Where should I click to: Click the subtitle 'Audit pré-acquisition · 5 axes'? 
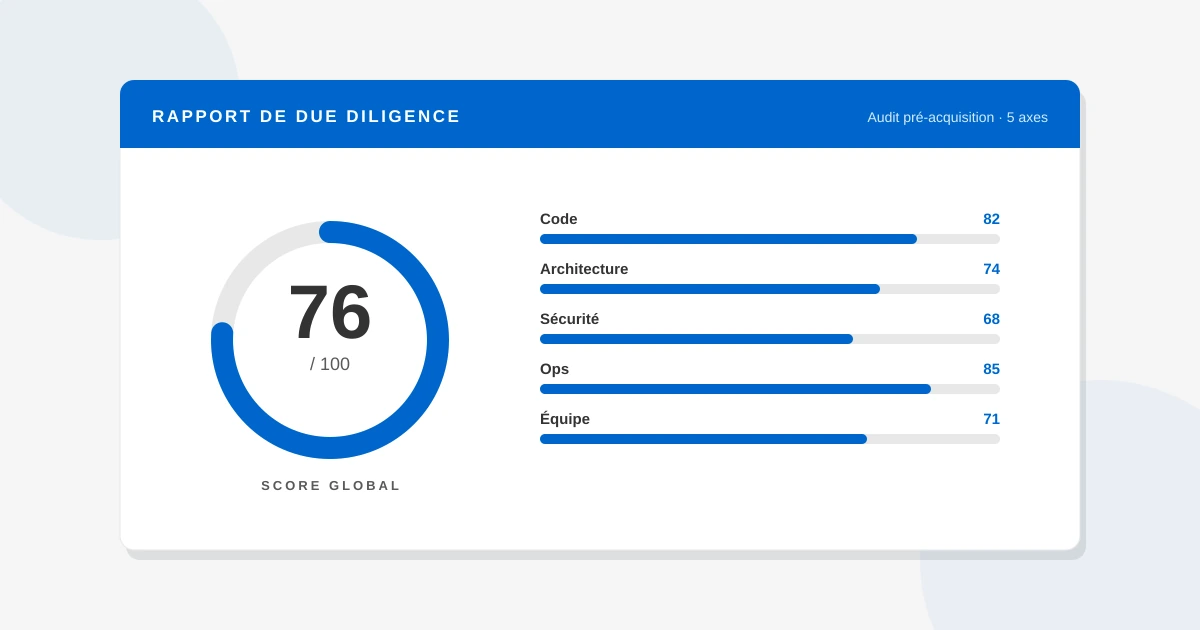pyautogui.click(x=957, y=117)
